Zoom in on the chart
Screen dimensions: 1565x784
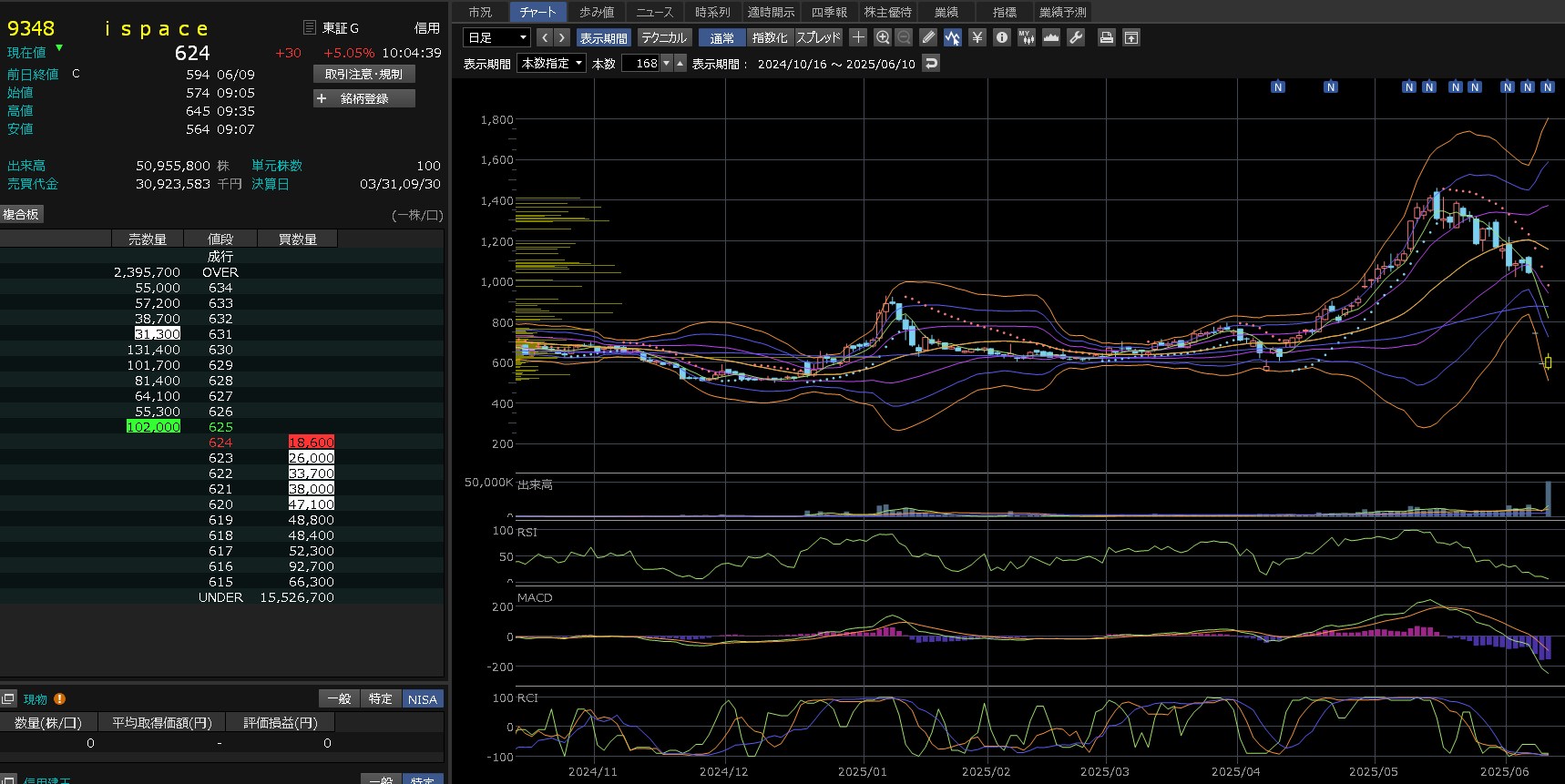pos(883,37)
